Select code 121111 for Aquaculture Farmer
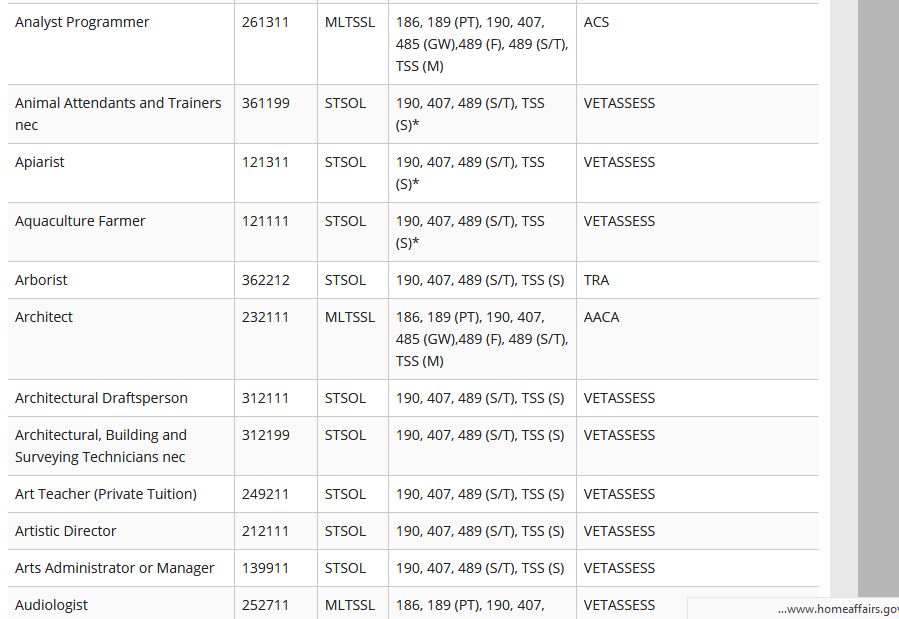This screenshot has width=899, height=619. [265, 221]
